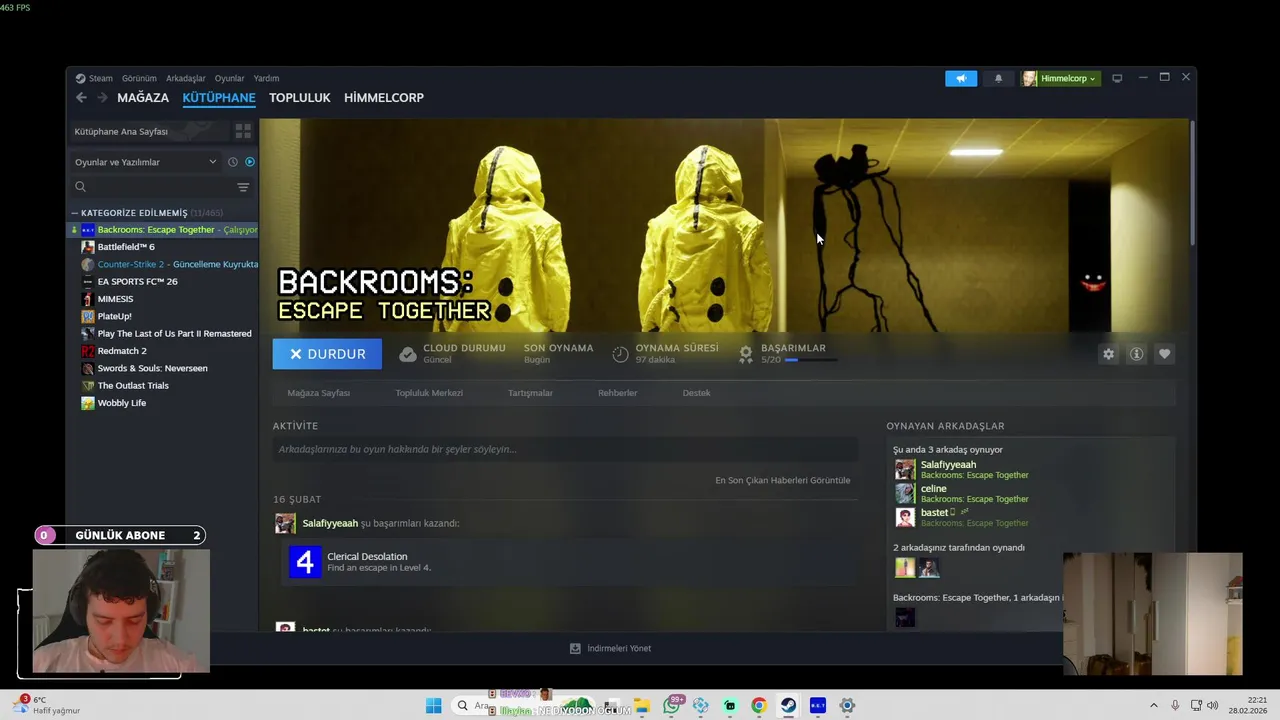Go back with the left arrow
This screenshot has width=1280, height=720.
81,97
